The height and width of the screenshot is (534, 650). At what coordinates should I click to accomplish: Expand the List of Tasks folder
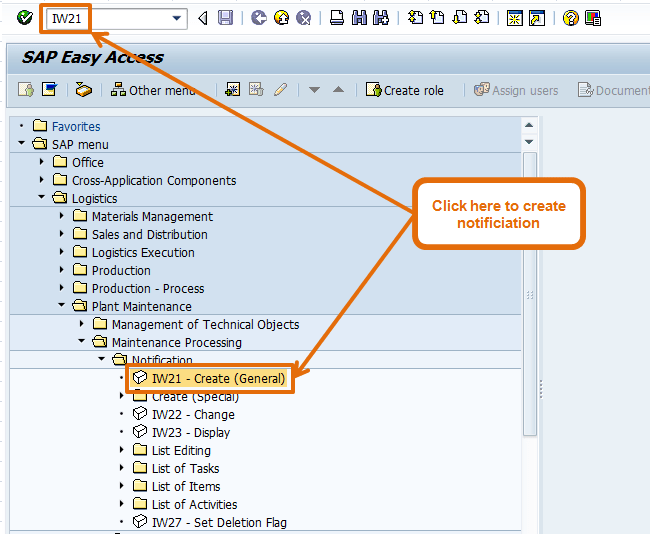tap(121, 468)
